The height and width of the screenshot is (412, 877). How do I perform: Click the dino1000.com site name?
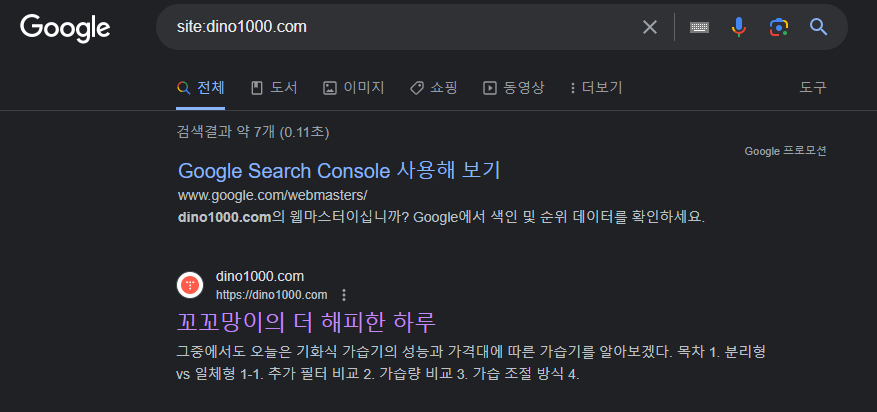tap(260, 276)
